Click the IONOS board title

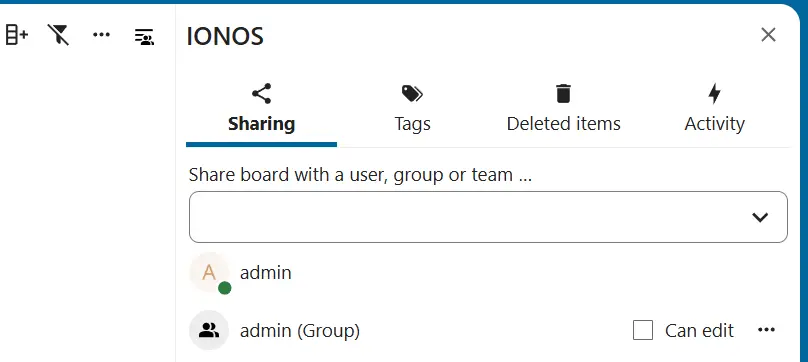click(225, 37)
